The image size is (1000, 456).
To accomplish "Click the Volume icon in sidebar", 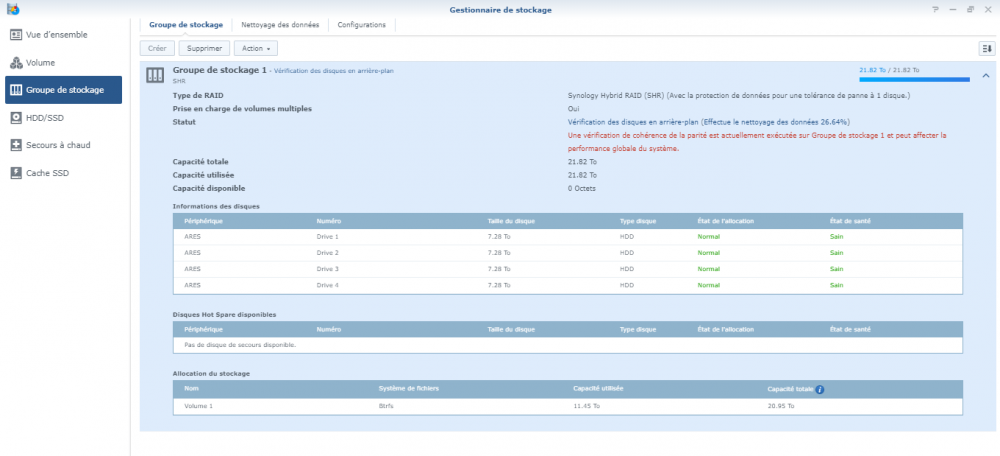I will click(16, 62).
